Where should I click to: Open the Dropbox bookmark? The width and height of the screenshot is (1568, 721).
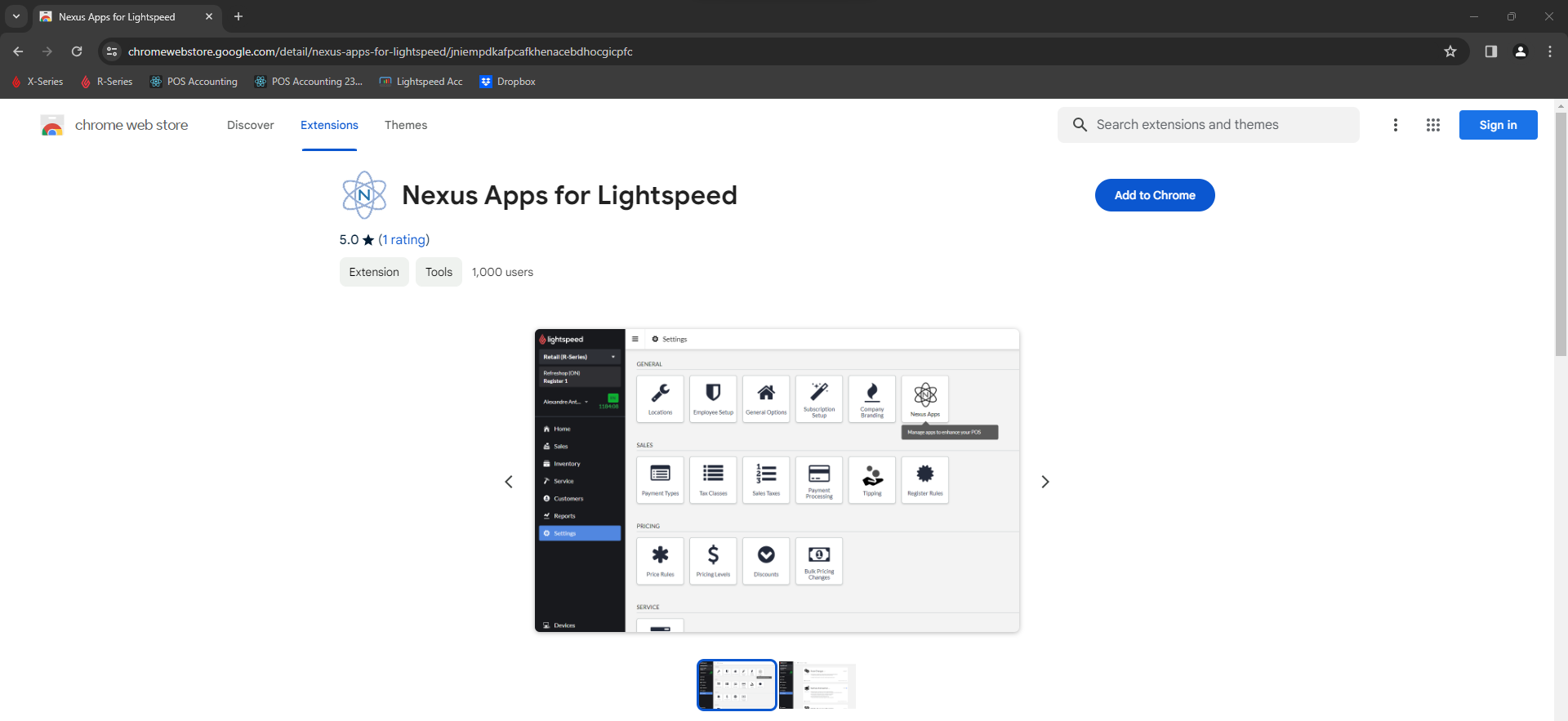(508, 82)
